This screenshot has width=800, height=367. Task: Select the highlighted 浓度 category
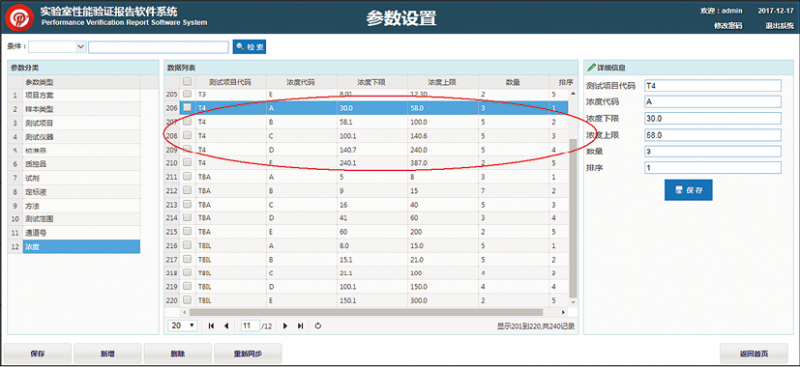click(x=81, y=247)
